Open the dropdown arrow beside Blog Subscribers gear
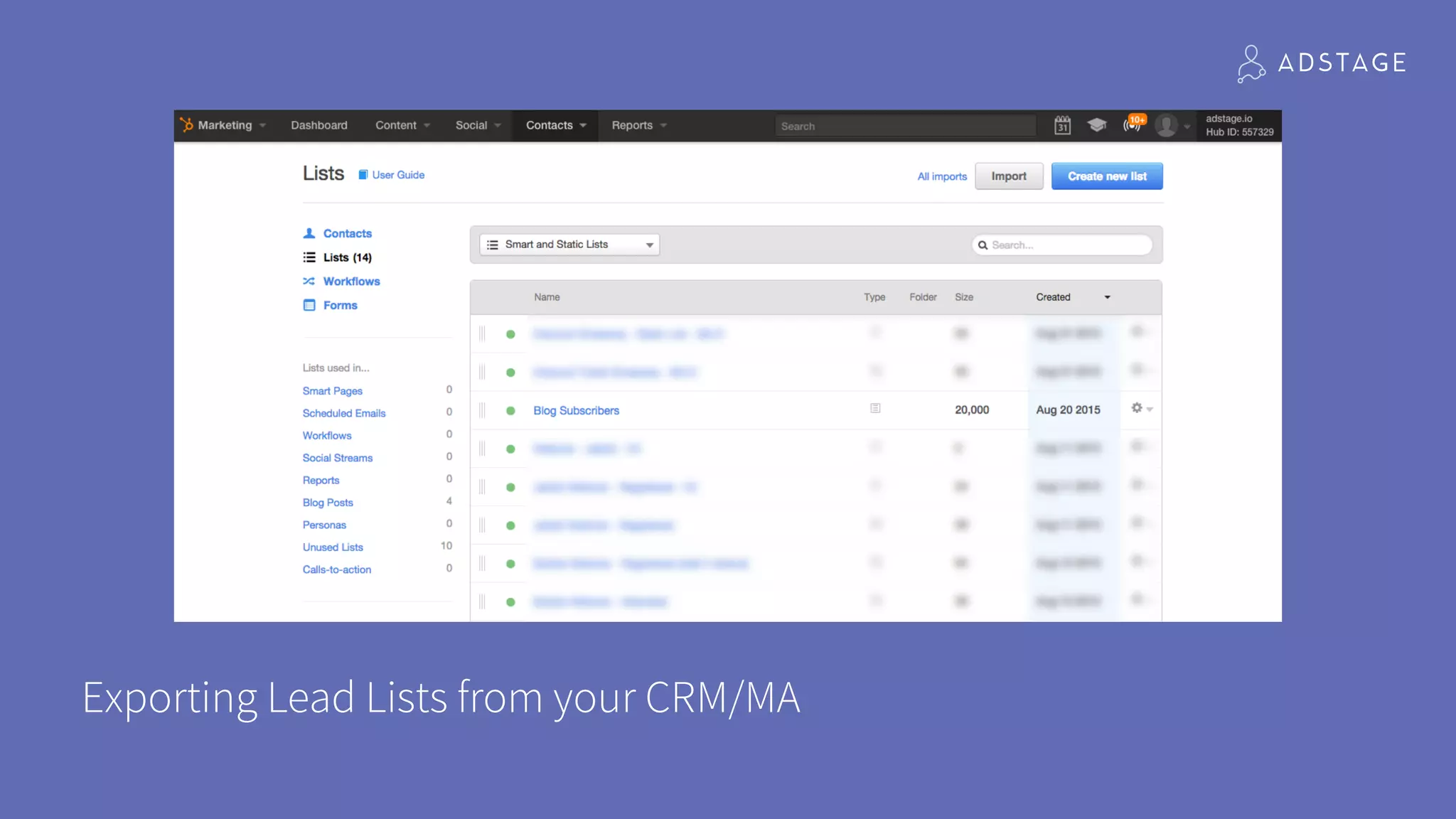 point(1150,409)
